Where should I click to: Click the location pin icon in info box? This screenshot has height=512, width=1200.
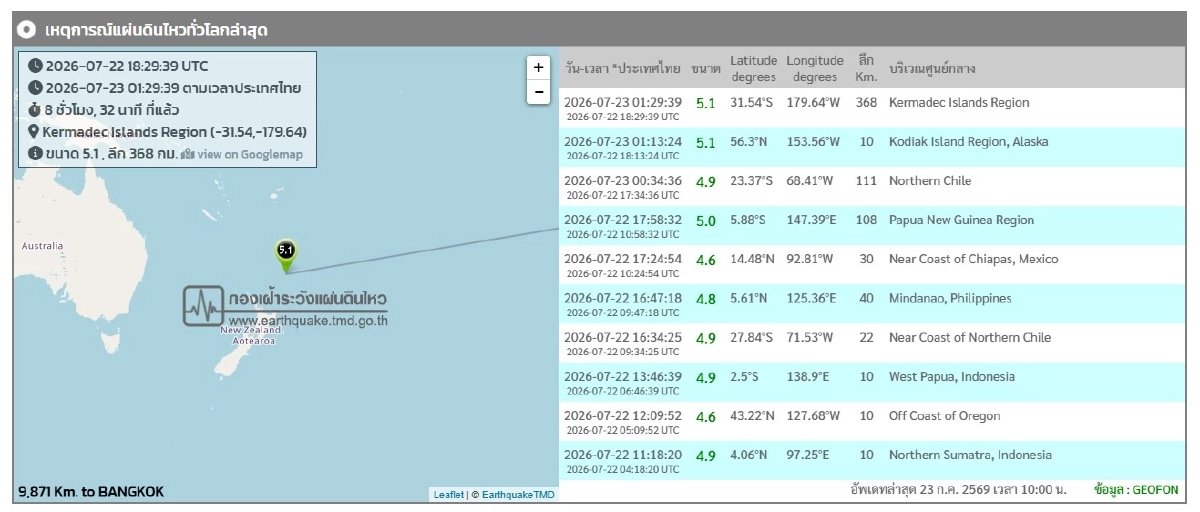[x=34, y=132]
